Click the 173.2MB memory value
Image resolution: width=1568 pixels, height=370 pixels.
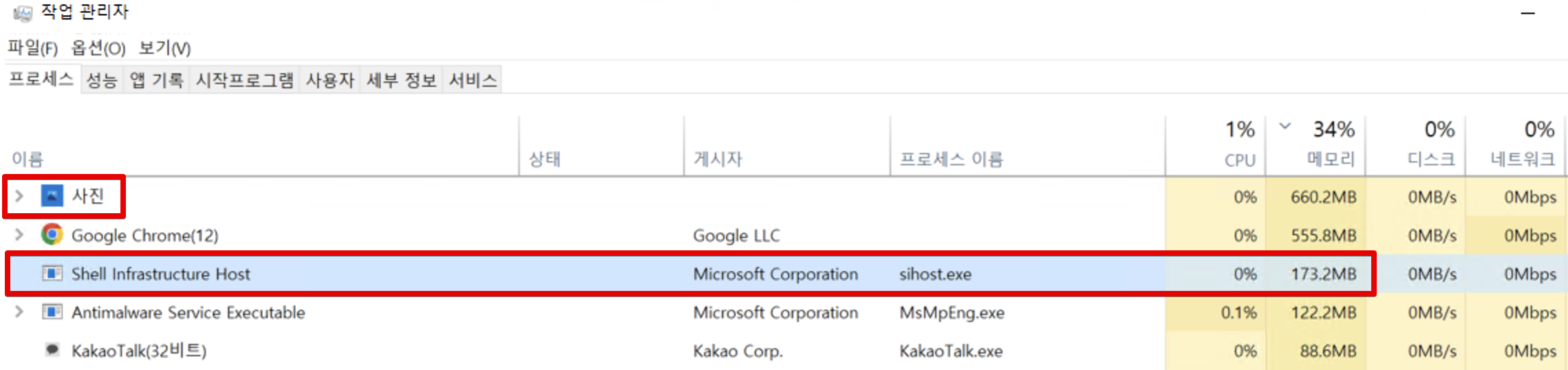(x=1323, y=274)
